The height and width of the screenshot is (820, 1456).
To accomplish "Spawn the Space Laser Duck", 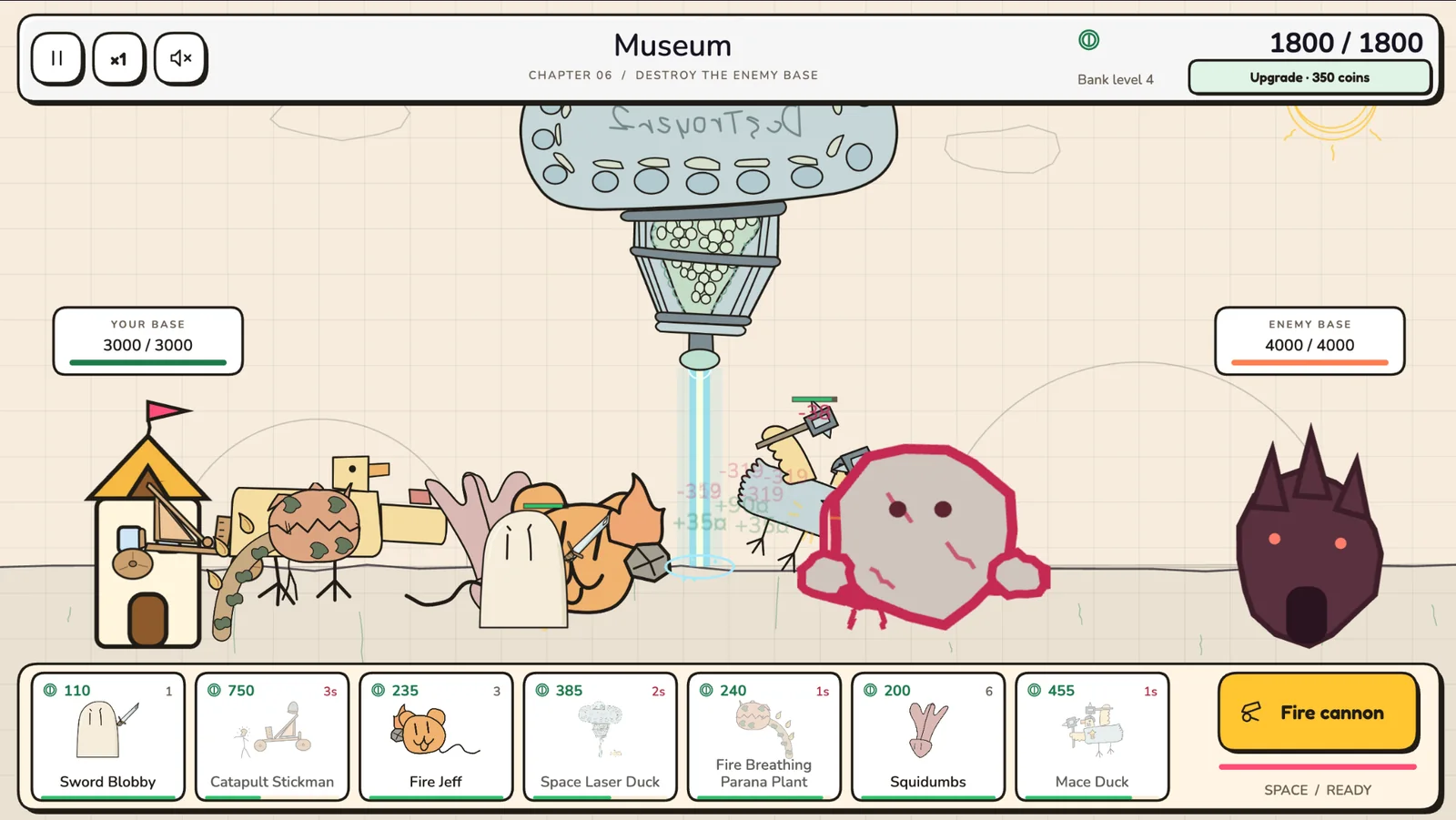I will coord(600,736).
